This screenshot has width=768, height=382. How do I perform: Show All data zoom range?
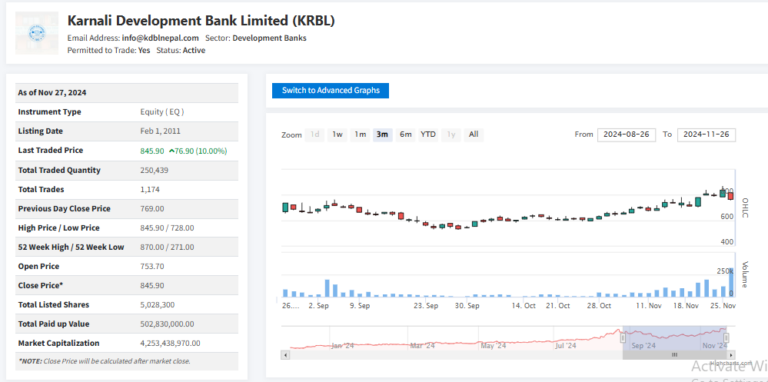point(474,135)
